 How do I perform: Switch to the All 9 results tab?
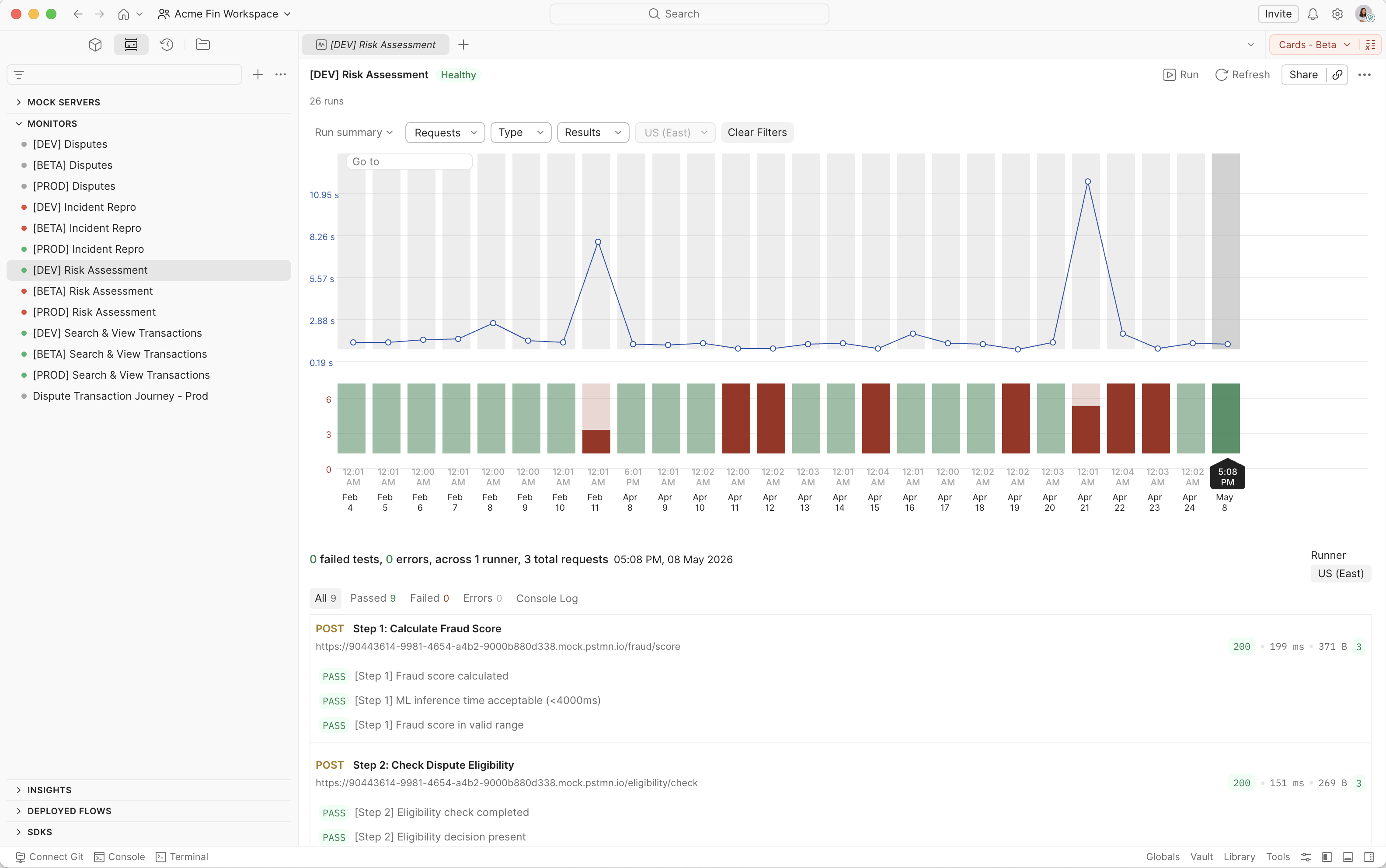[325, 598]
